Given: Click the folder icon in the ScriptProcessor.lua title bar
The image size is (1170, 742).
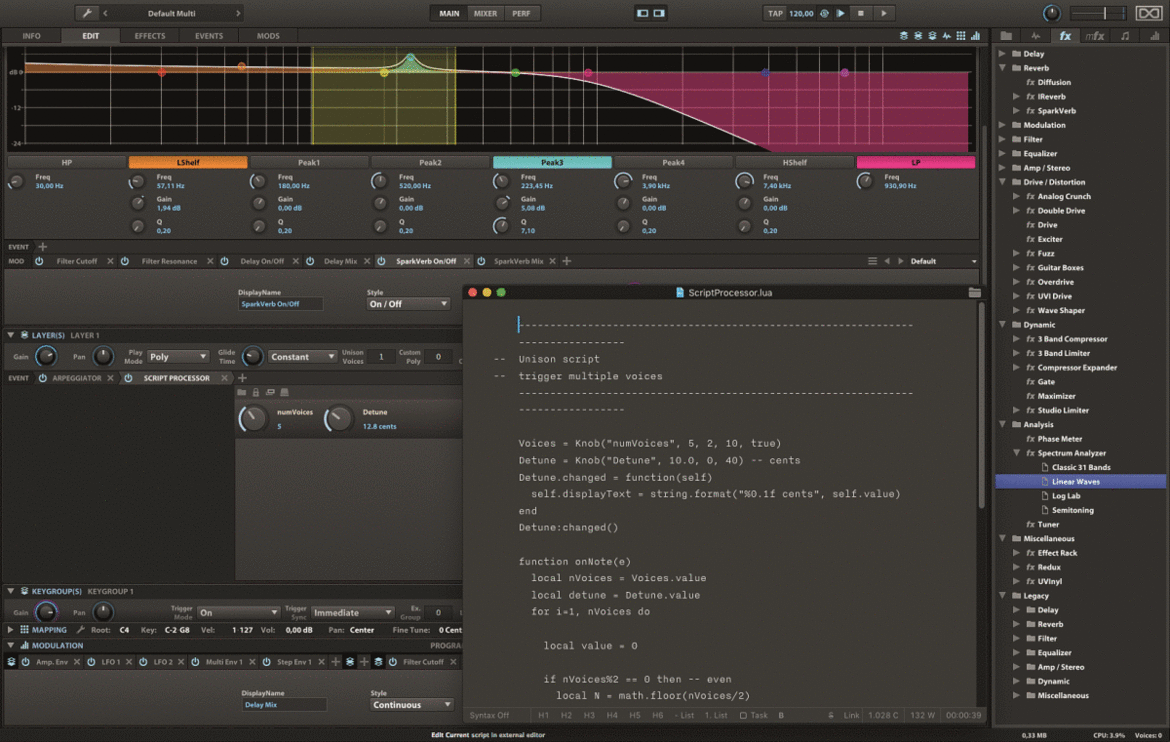Looking at the screenshot, I should pyautogui.click(x=974, y=293).
